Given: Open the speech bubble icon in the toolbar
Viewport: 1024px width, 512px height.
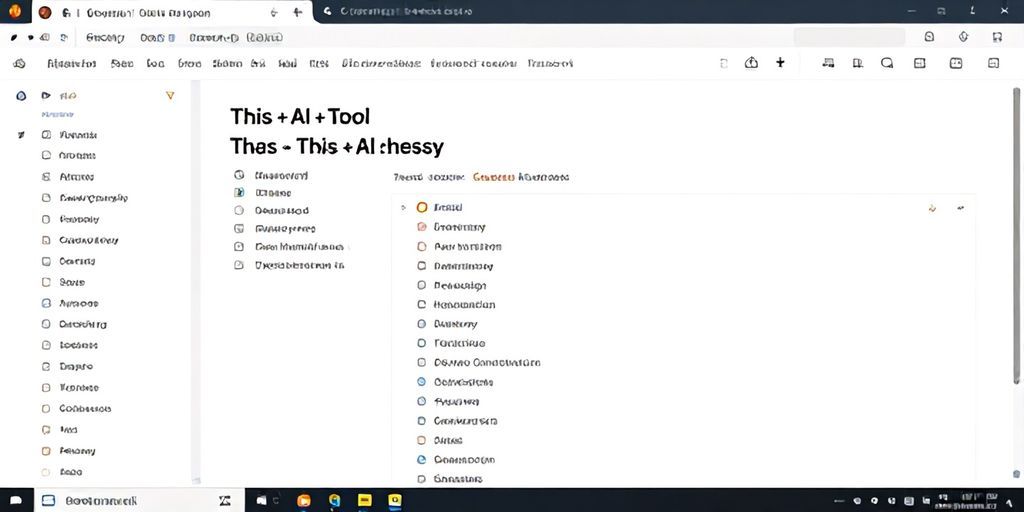Looking at the screenshot, I should point(887,63).
